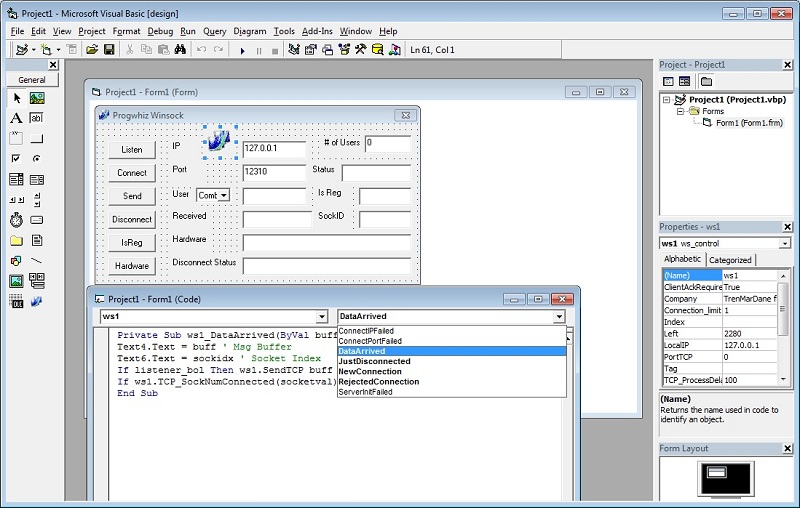This screenshot has height=508, width=800.
Task: Select the DirListBox folder tool in toolbox
Action: (x=16, y=241)
